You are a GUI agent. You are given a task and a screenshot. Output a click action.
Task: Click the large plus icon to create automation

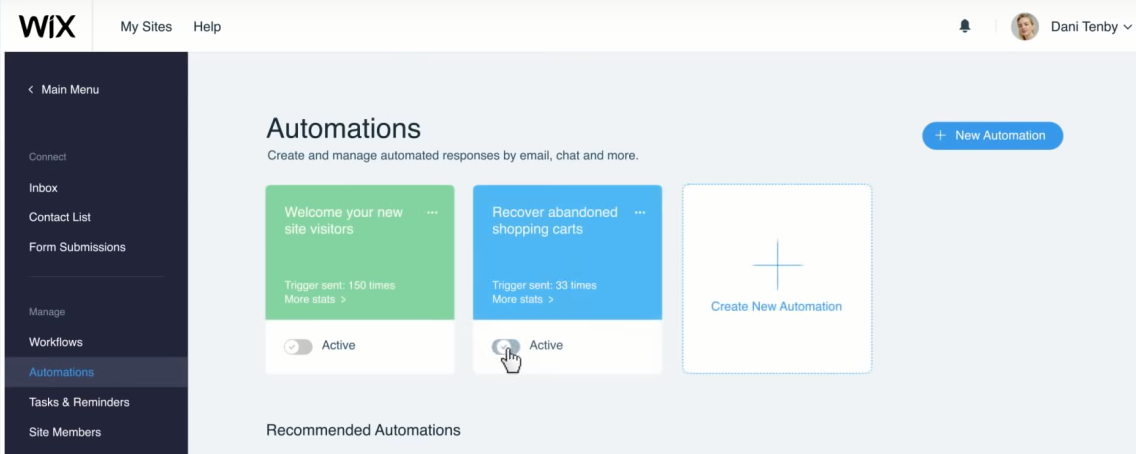pyautogui.click(x=777, y=264)
